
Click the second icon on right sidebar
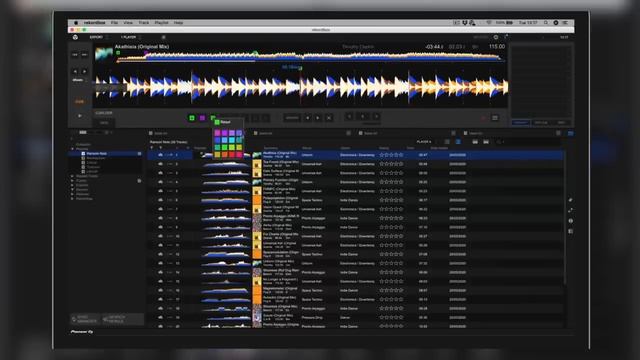570,211
